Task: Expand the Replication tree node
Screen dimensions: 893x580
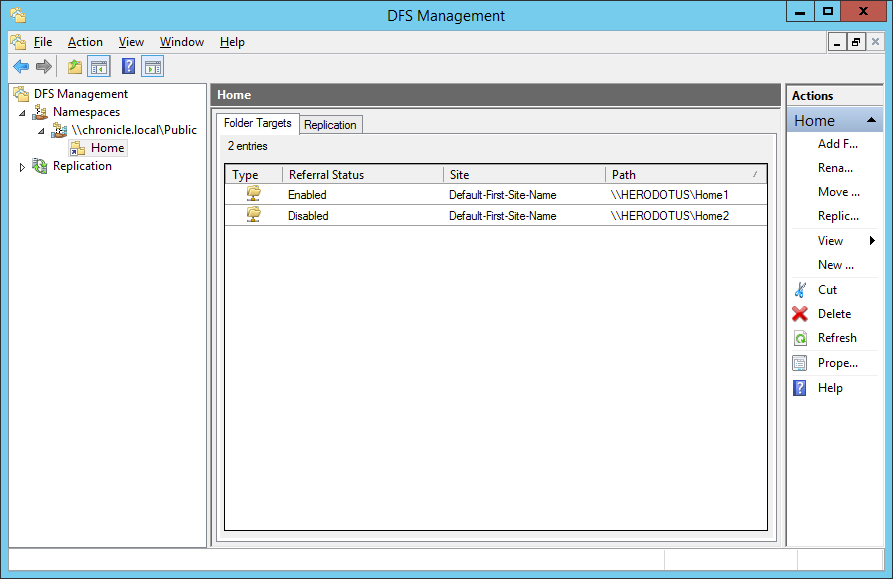Action: pos(22,167)
